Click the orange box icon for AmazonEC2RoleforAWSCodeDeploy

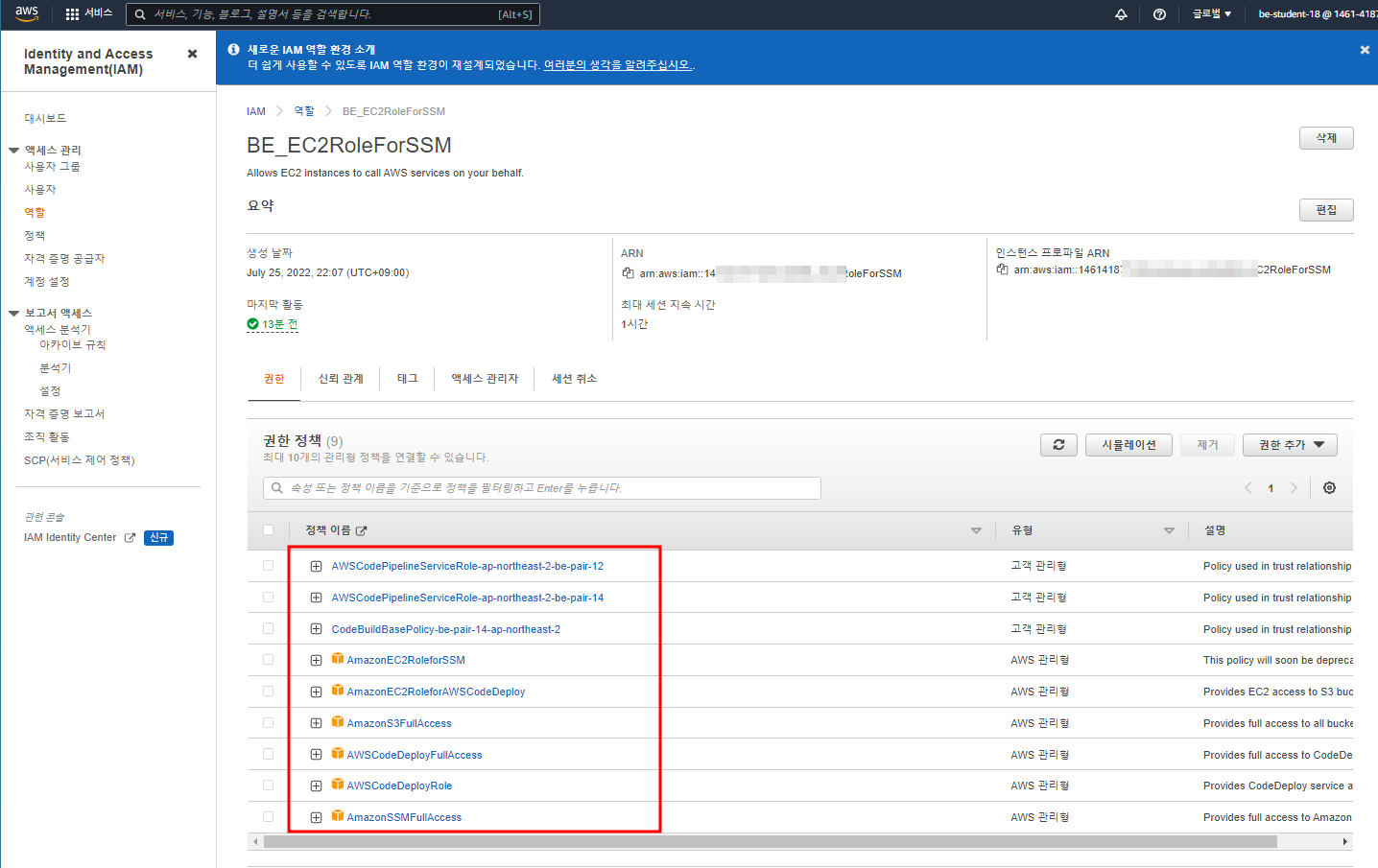(x=338, y=691)
